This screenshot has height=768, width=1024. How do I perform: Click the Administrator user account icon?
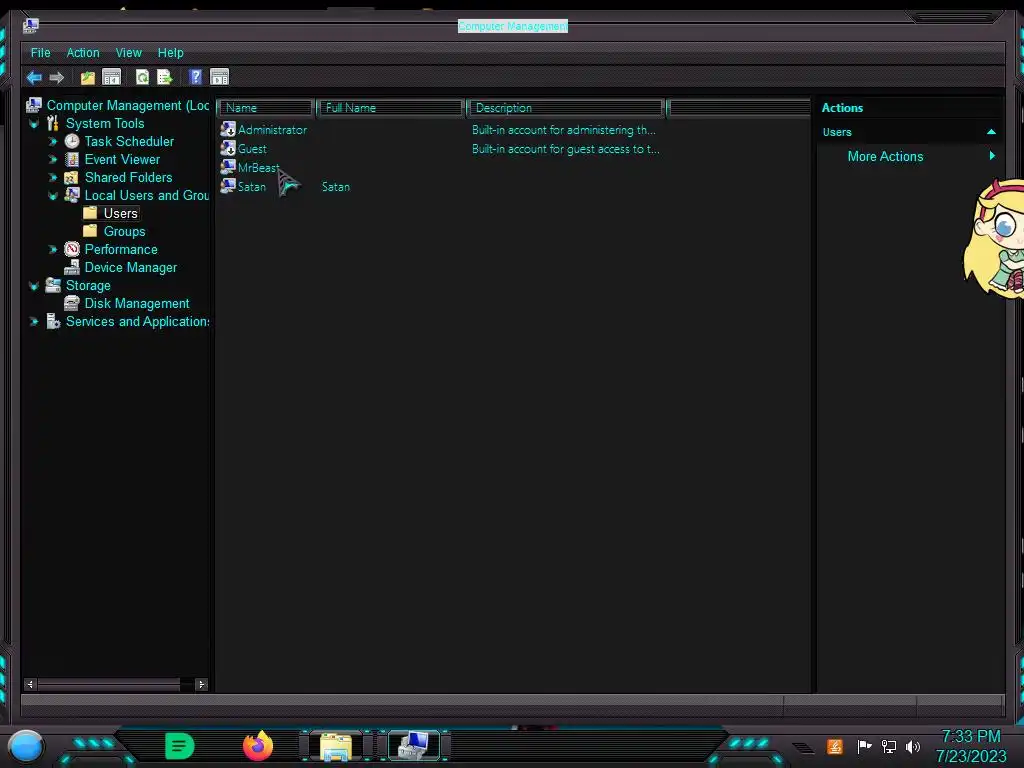tap(228, 129)
